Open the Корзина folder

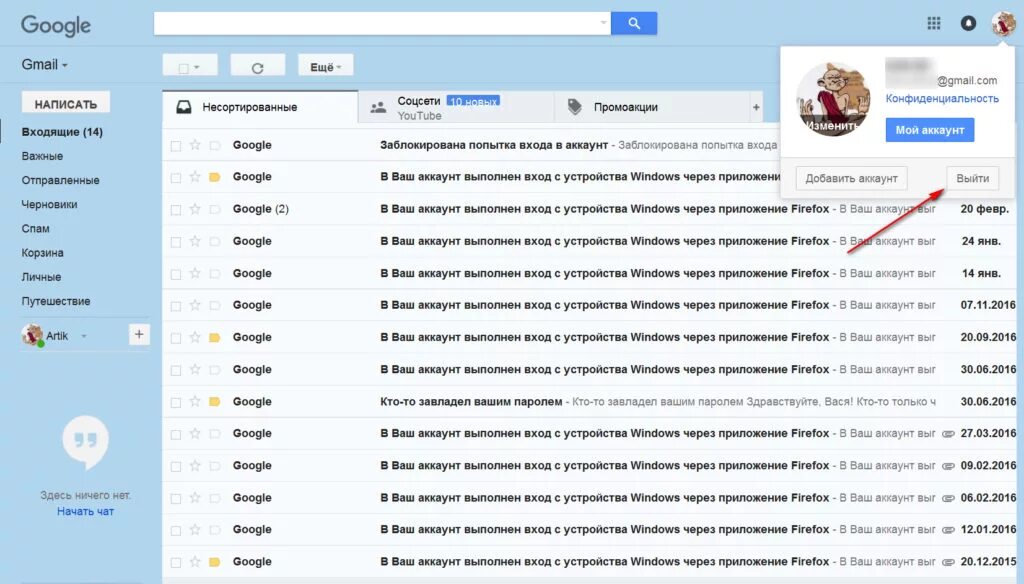[42, 253]
